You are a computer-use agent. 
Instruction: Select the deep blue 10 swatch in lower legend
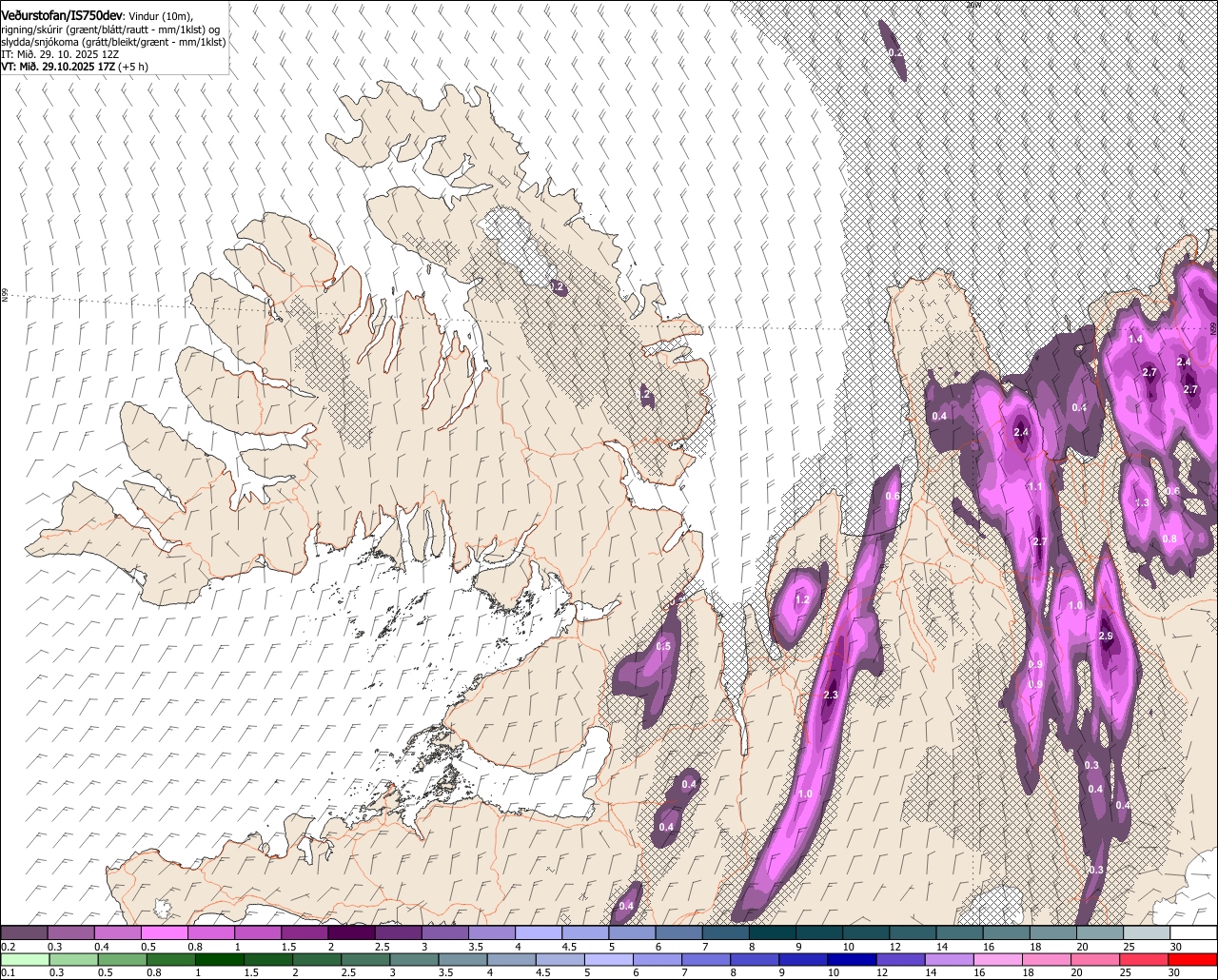pyautogui.click(x=853, y=960)
